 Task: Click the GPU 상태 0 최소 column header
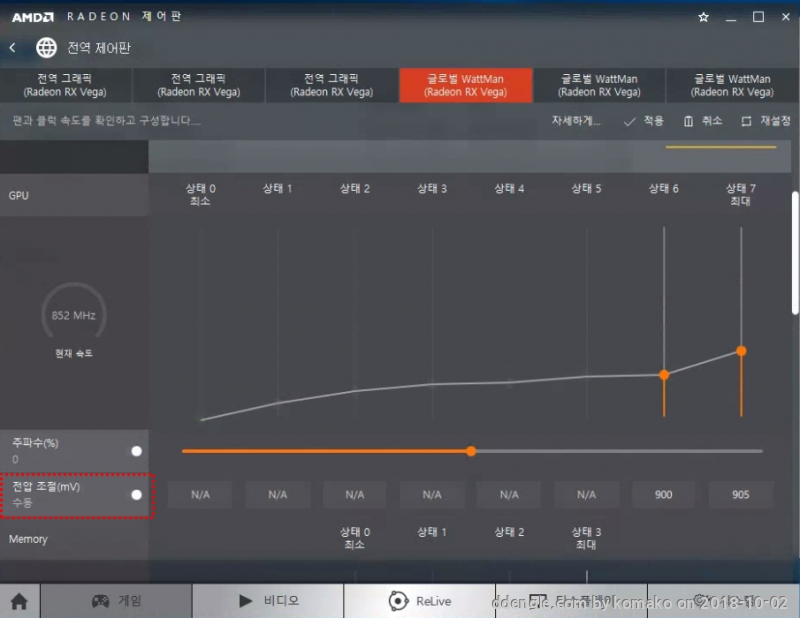(x=200, y=194)
